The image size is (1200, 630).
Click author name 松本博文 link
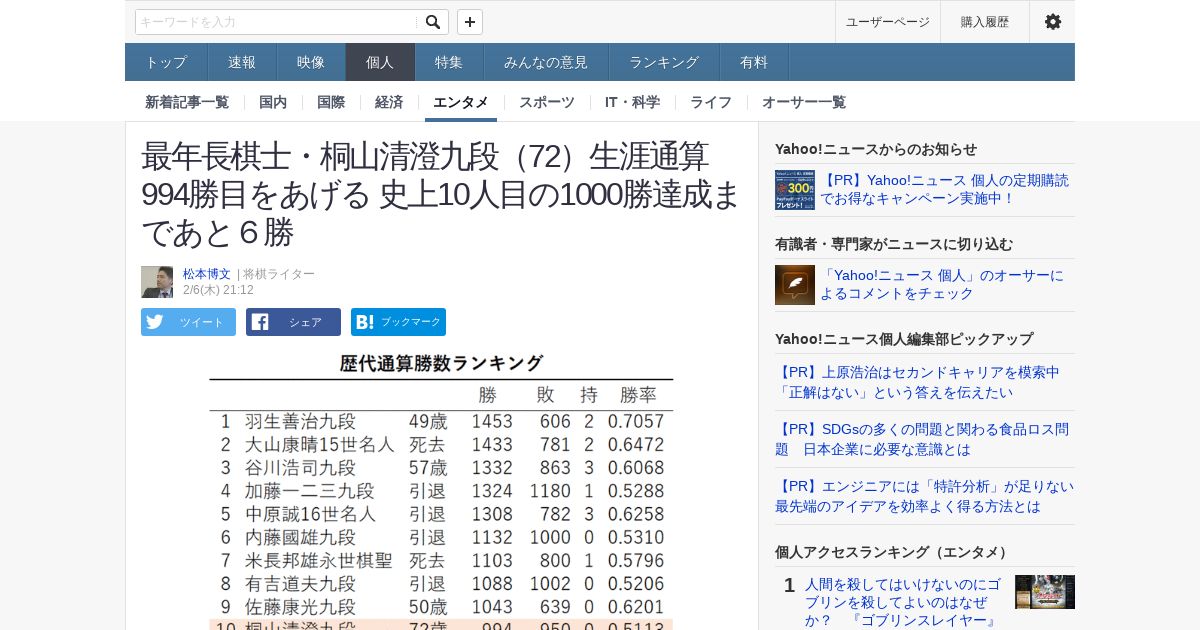(206, 274)
